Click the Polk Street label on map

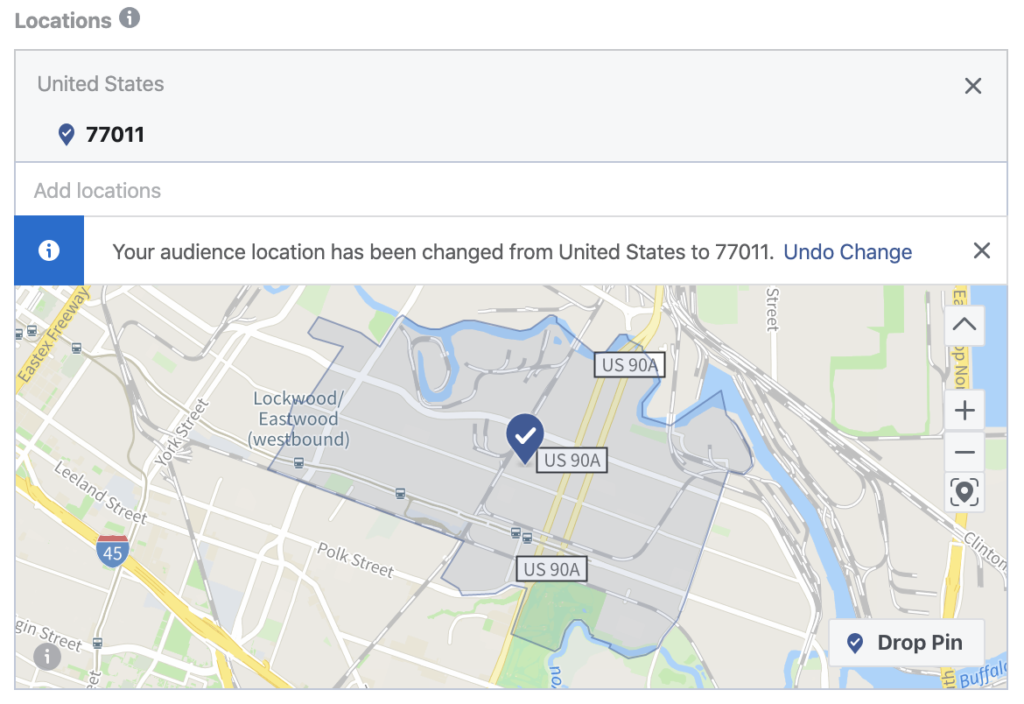[355, 560]
